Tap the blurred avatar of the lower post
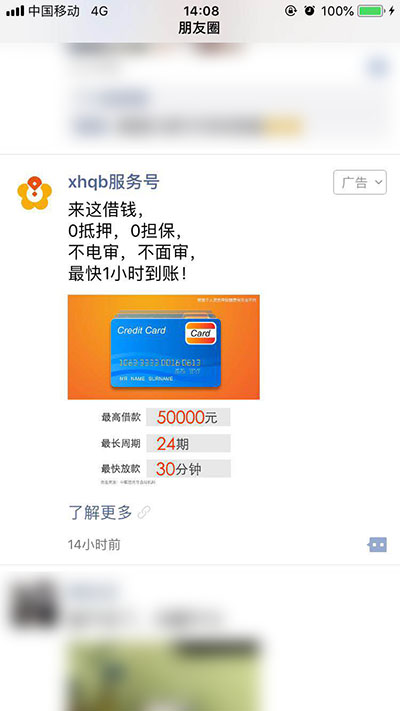The width and height of the screenshot is (400, 711). click(34, 605)
